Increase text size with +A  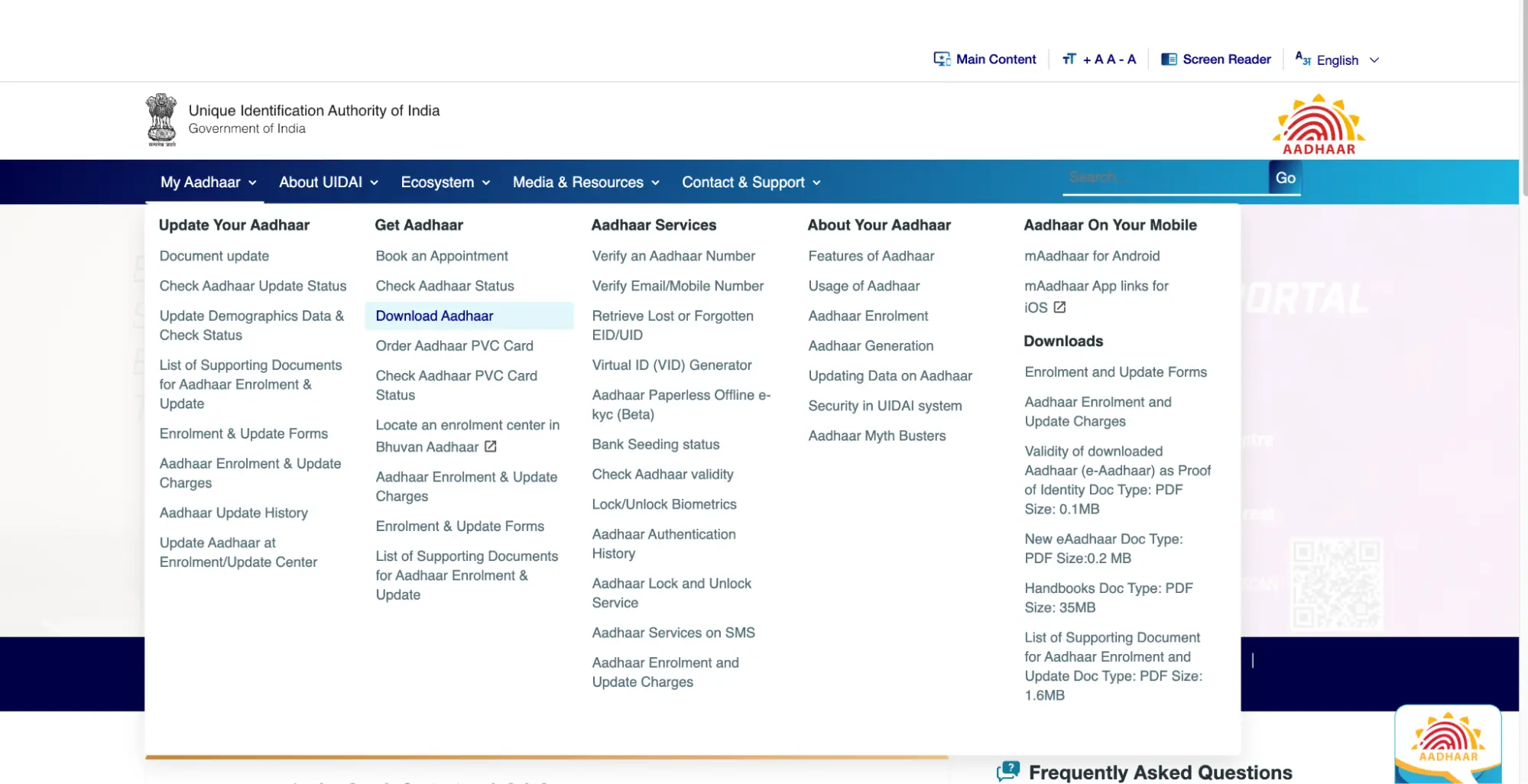tap(1092, 59)
